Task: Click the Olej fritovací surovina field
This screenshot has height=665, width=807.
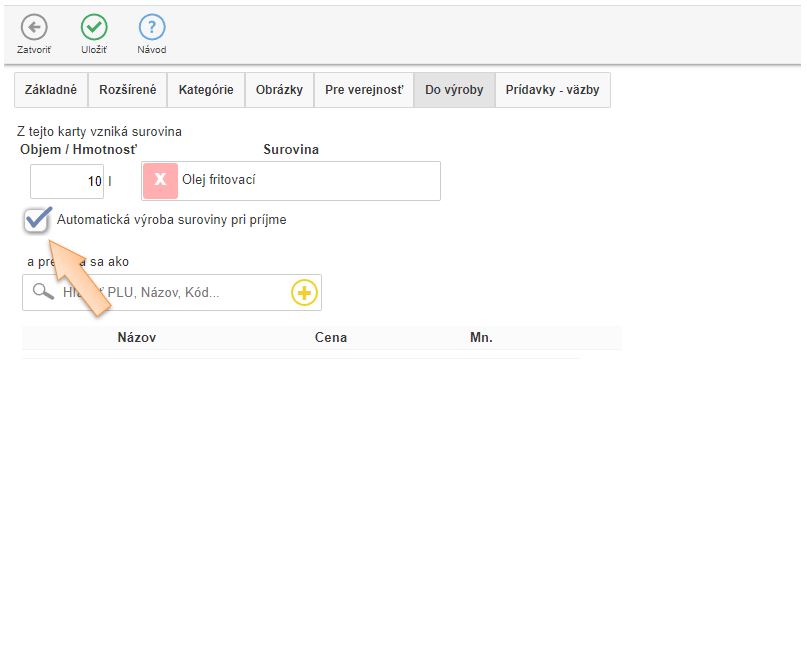Action: point(305,181)
